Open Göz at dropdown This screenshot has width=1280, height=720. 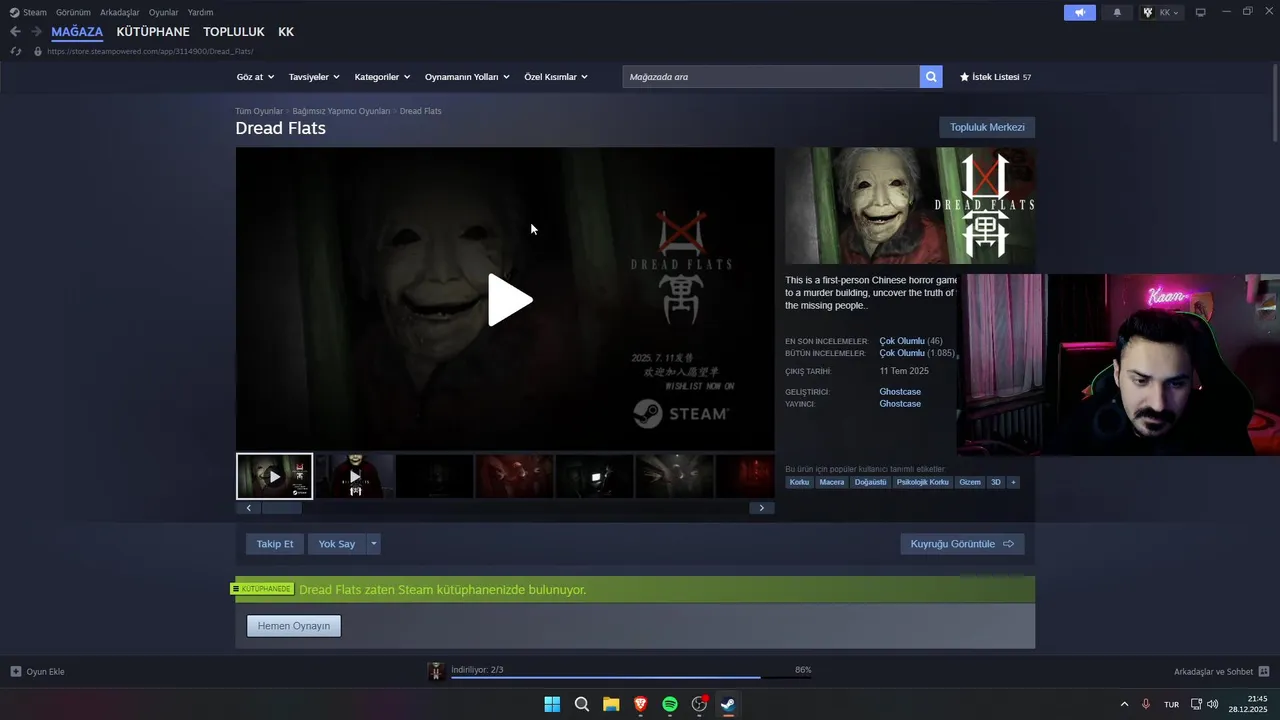[255, 77]
